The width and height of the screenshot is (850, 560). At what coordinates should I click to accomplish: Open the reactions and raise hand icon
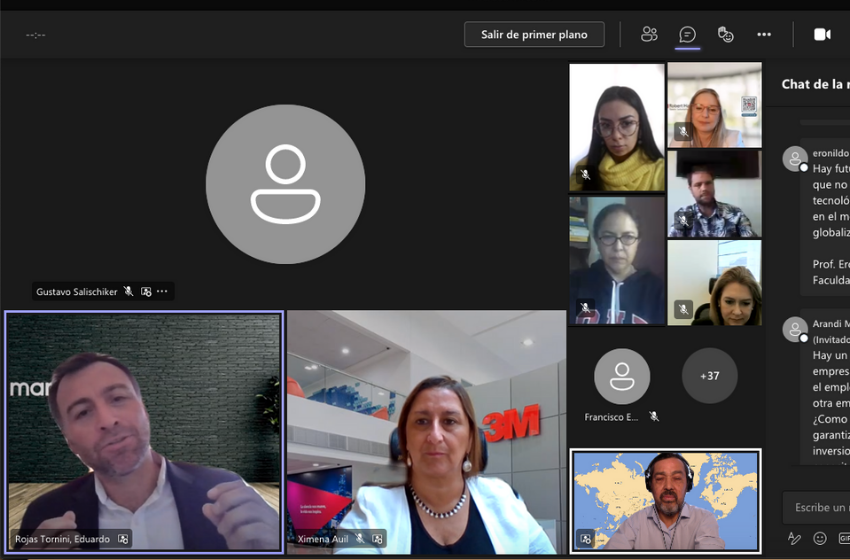tap(725, 34)
